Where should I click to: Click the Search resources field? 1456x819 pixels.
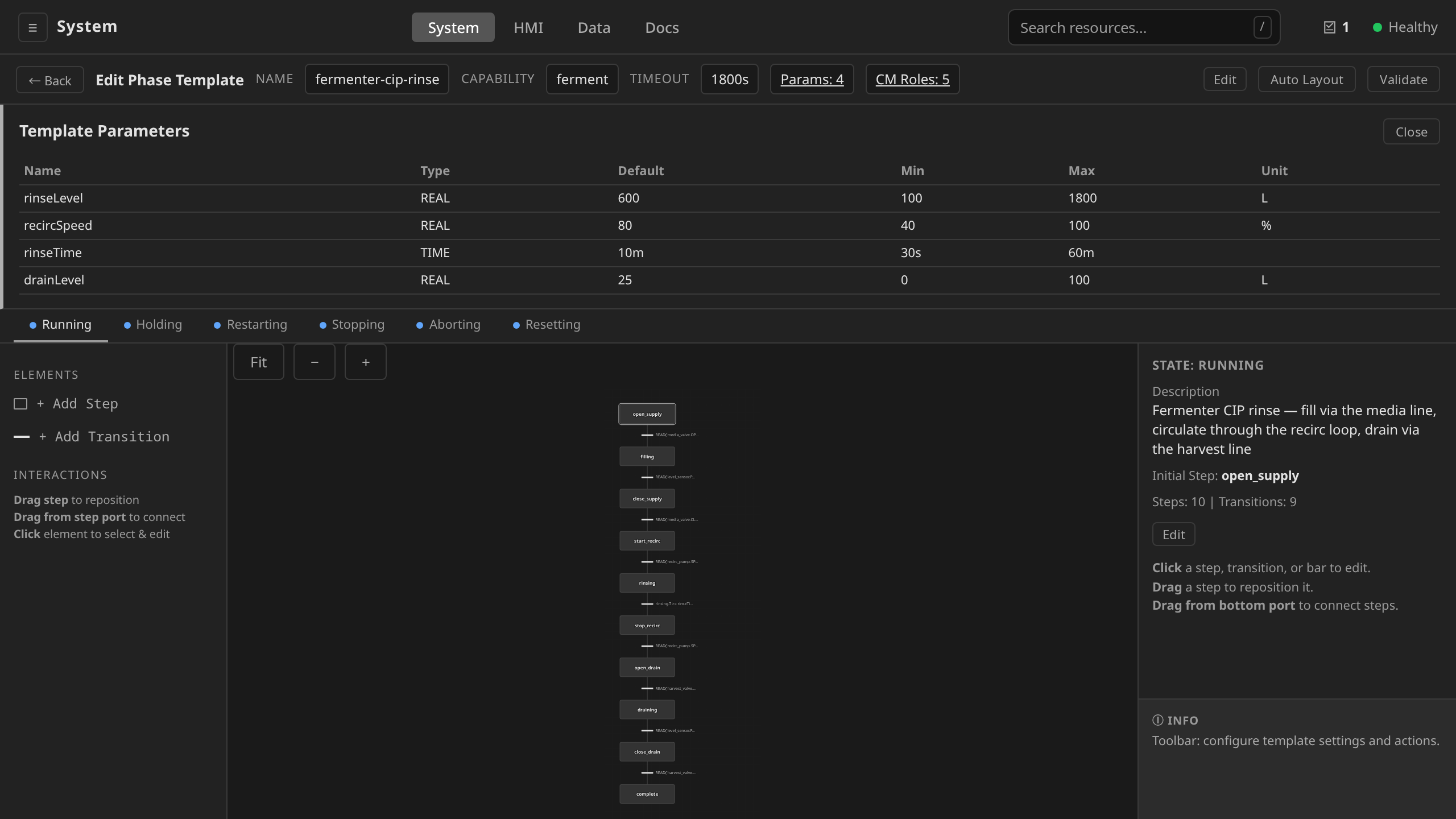coord(1144,27)
